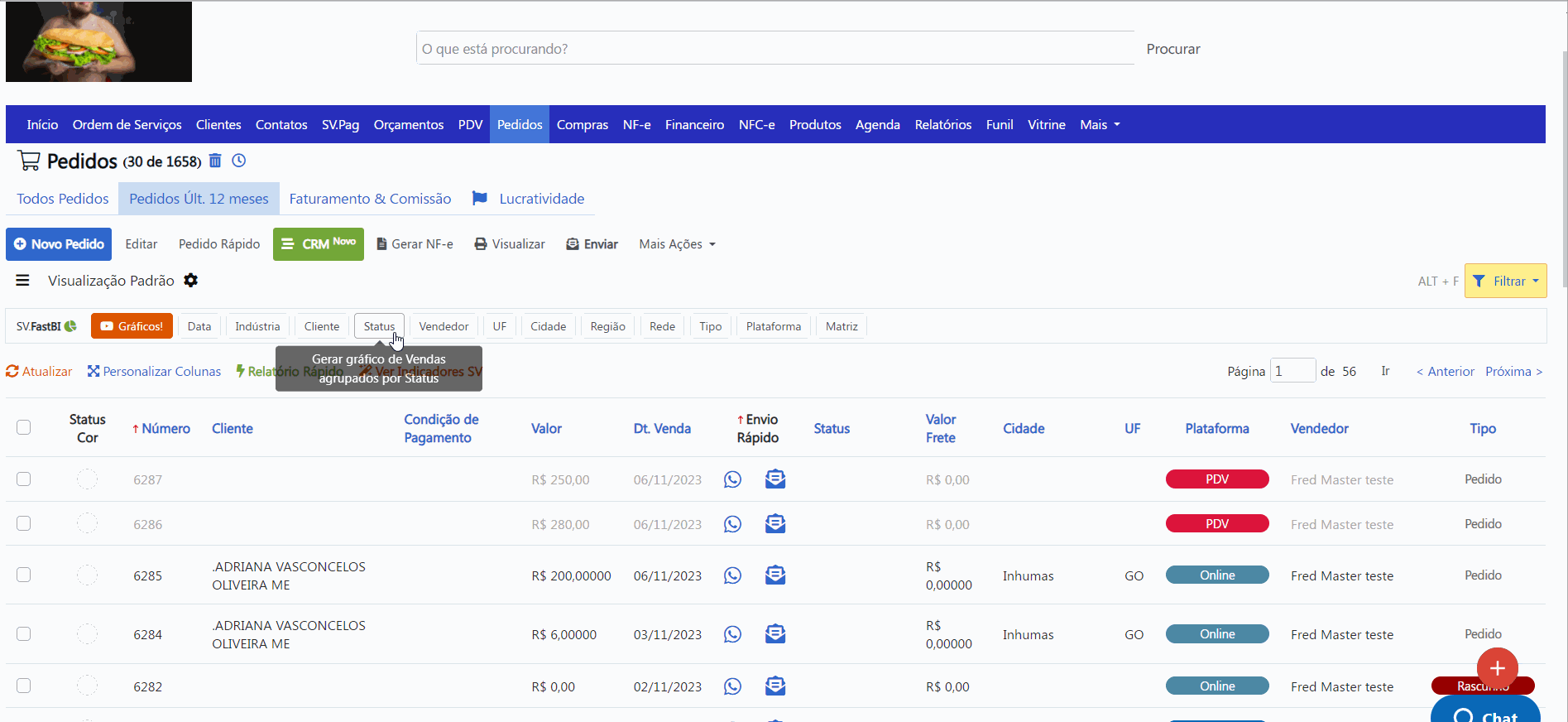Click Gerar NF-e button
Image resolution: width=1568 pixels, height=722 pixels.
415,244
